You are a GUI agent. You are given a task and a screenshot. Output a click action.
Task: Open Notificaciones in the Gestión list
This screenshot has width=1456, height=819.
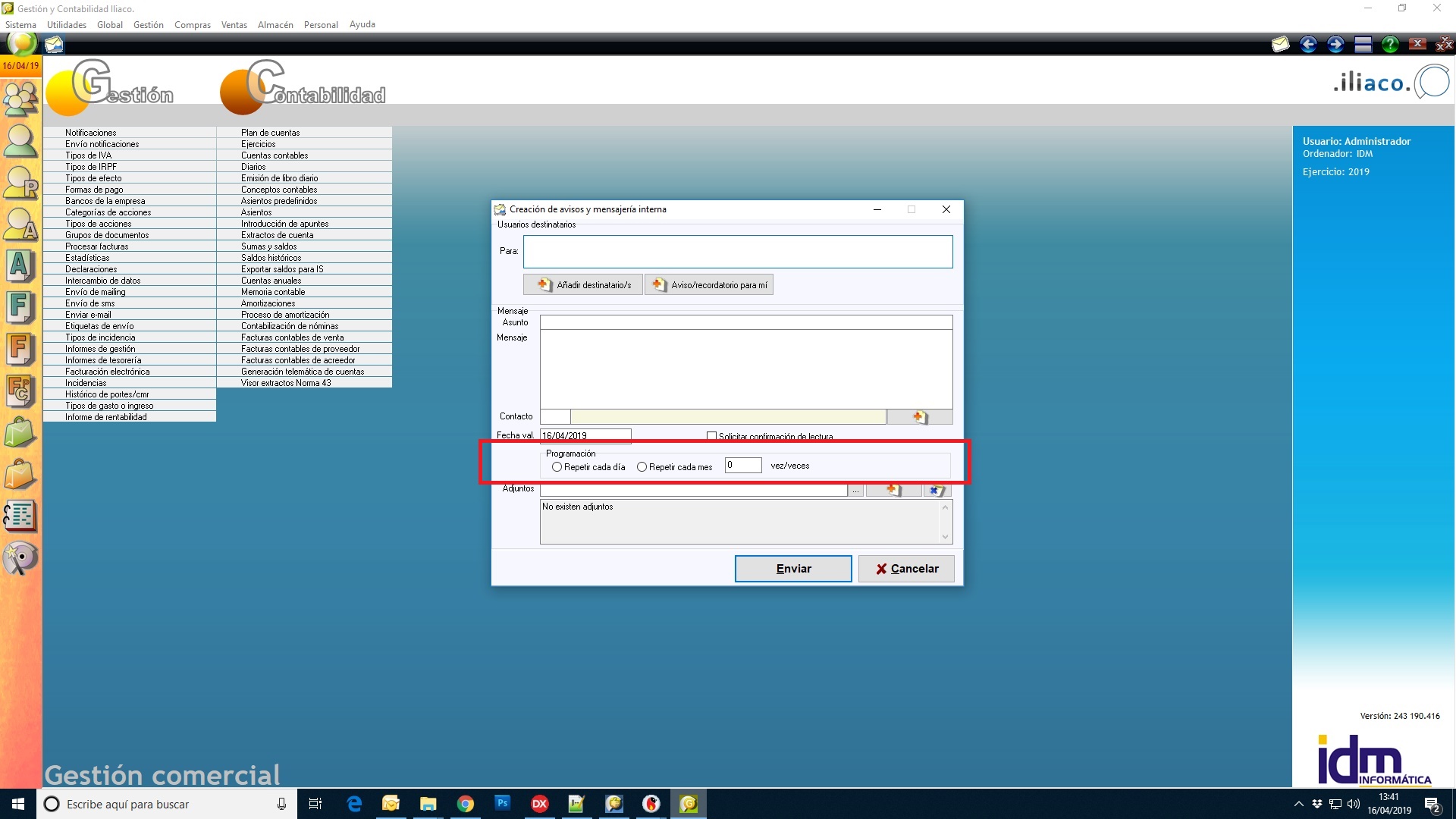(x=130, y=133)
